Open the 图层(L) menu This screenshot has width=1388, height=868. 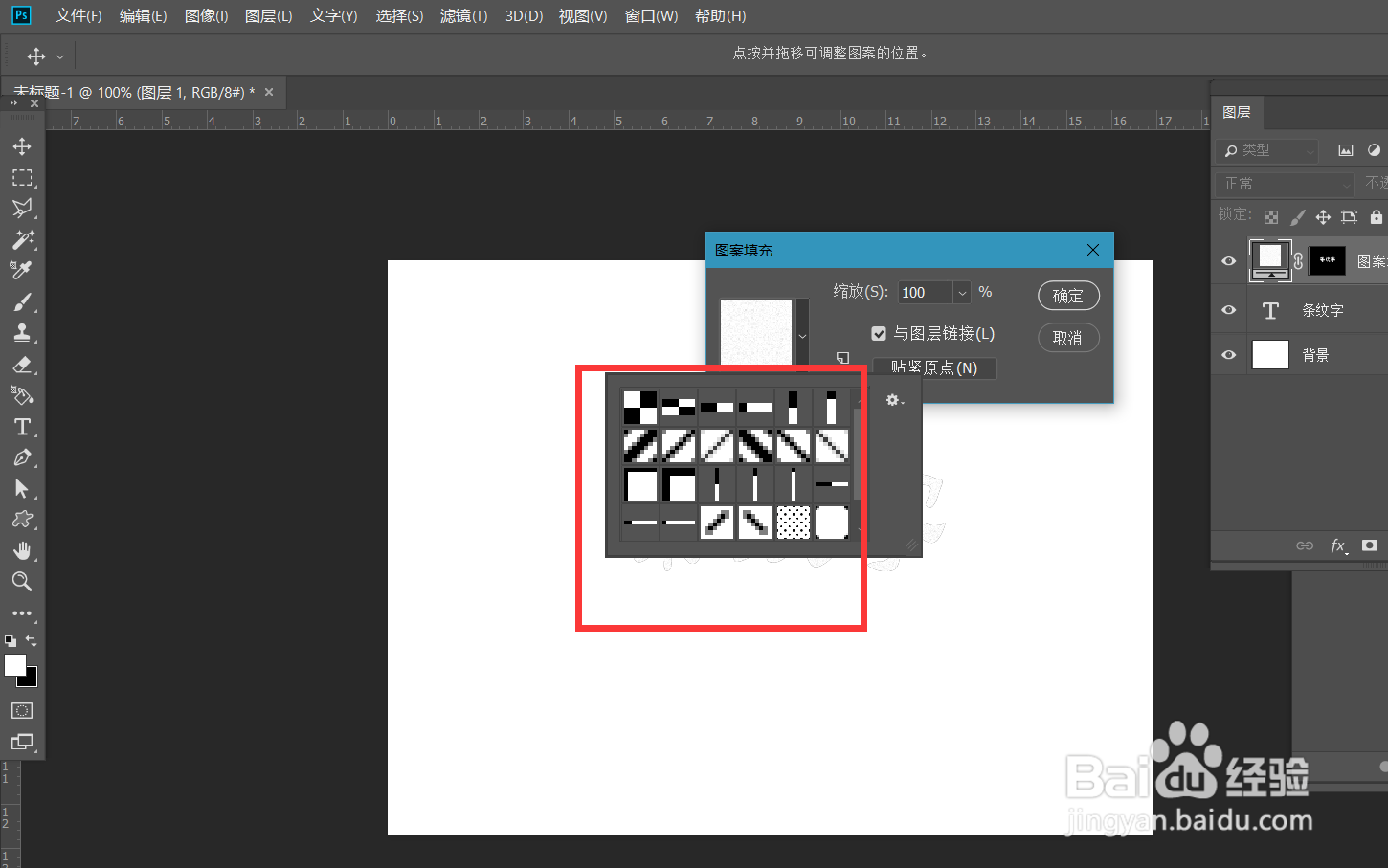click(269, 16)
